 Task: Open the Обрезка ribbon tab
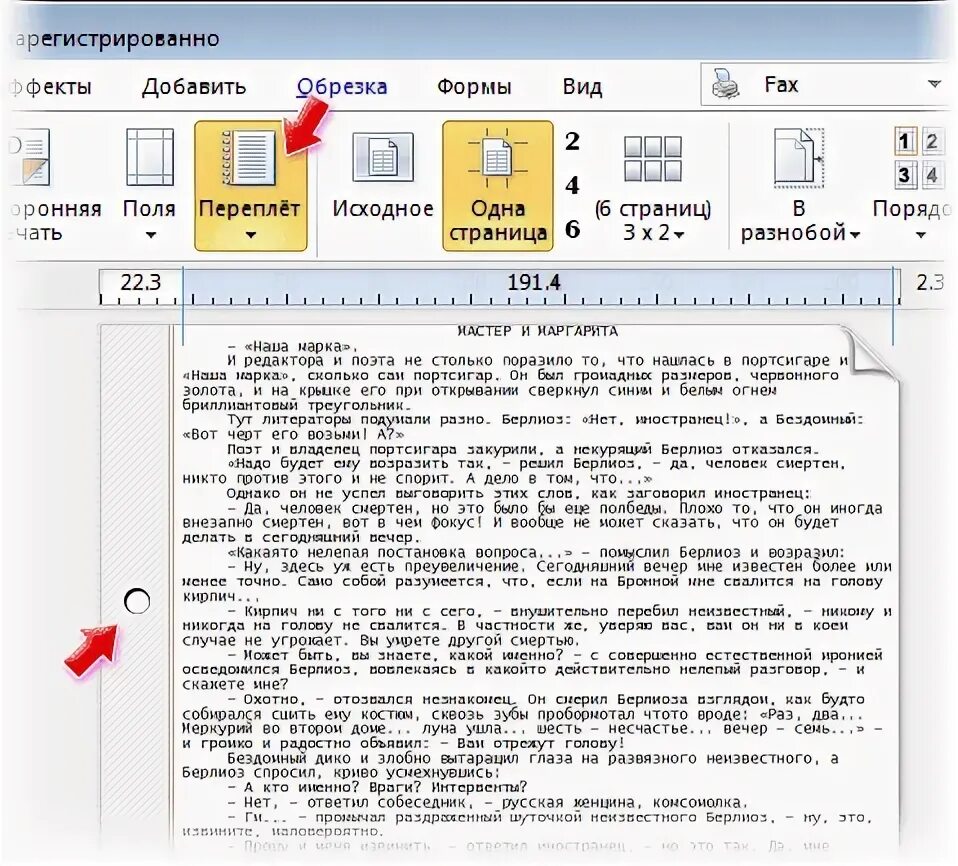pyautogui.click(x=342, y=87)
